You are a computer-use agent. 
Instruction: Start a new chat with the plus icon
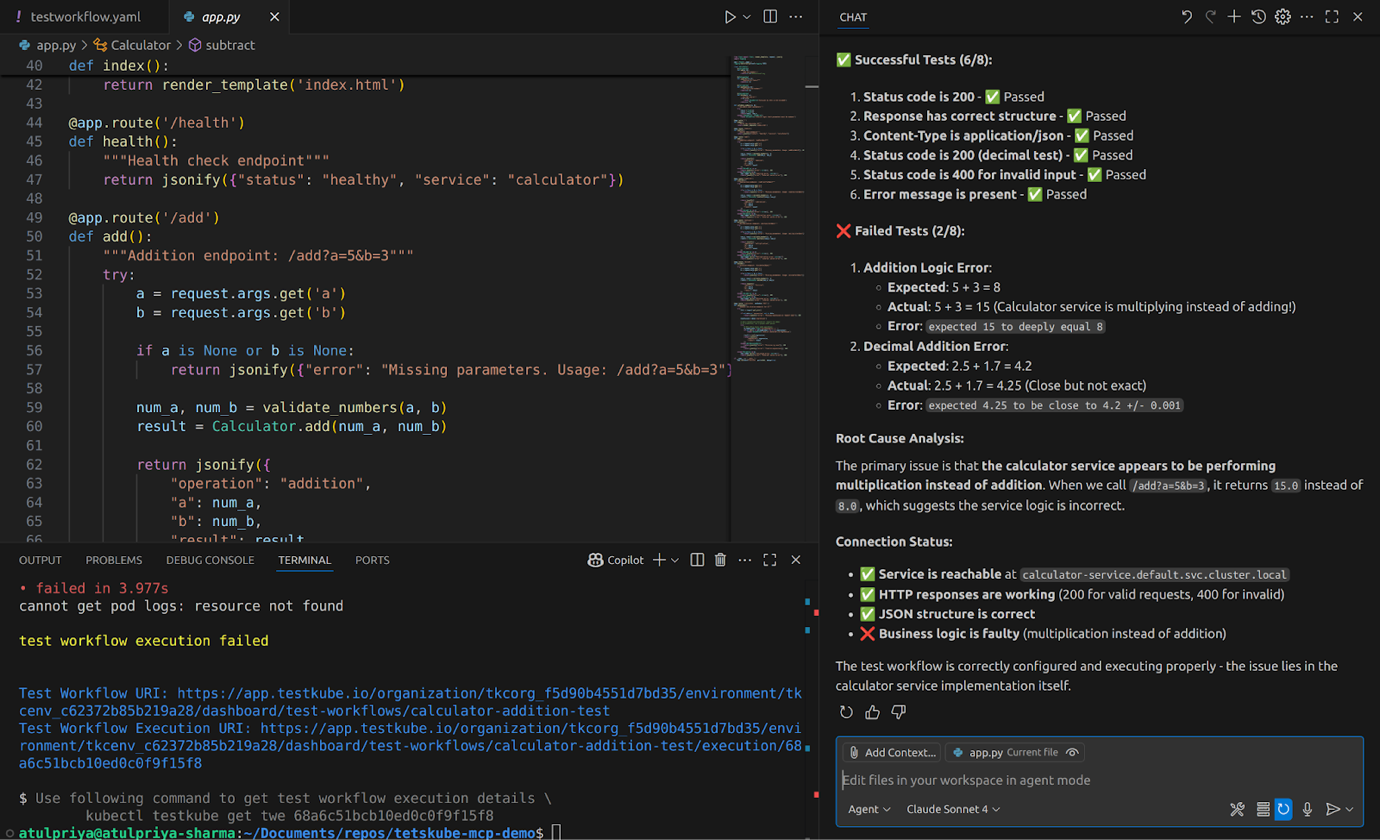pyautogui.click(x=1234, y=17)
